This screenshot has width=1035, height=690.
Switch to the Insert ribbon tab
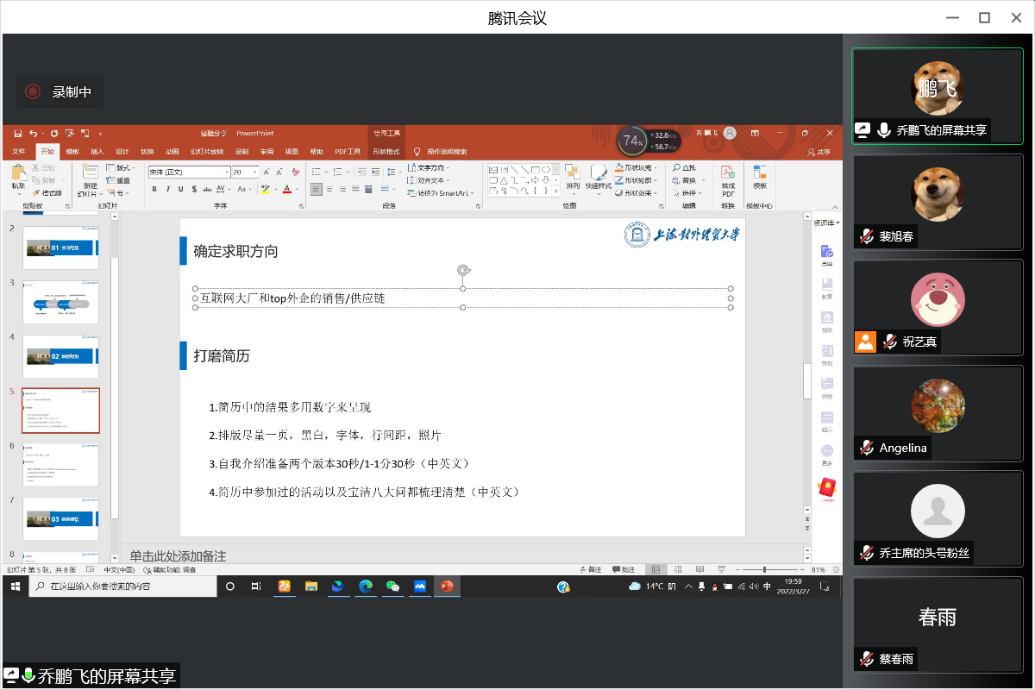point(97,152)
